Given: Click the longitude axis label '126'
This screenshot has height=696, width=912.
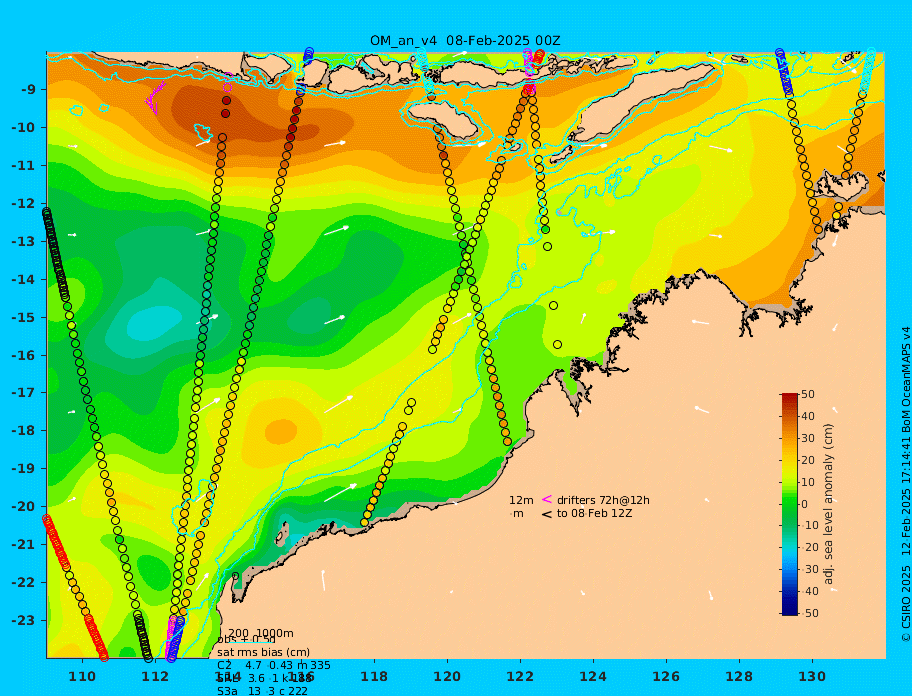Looking at the screenshot, I should (666, 676).
